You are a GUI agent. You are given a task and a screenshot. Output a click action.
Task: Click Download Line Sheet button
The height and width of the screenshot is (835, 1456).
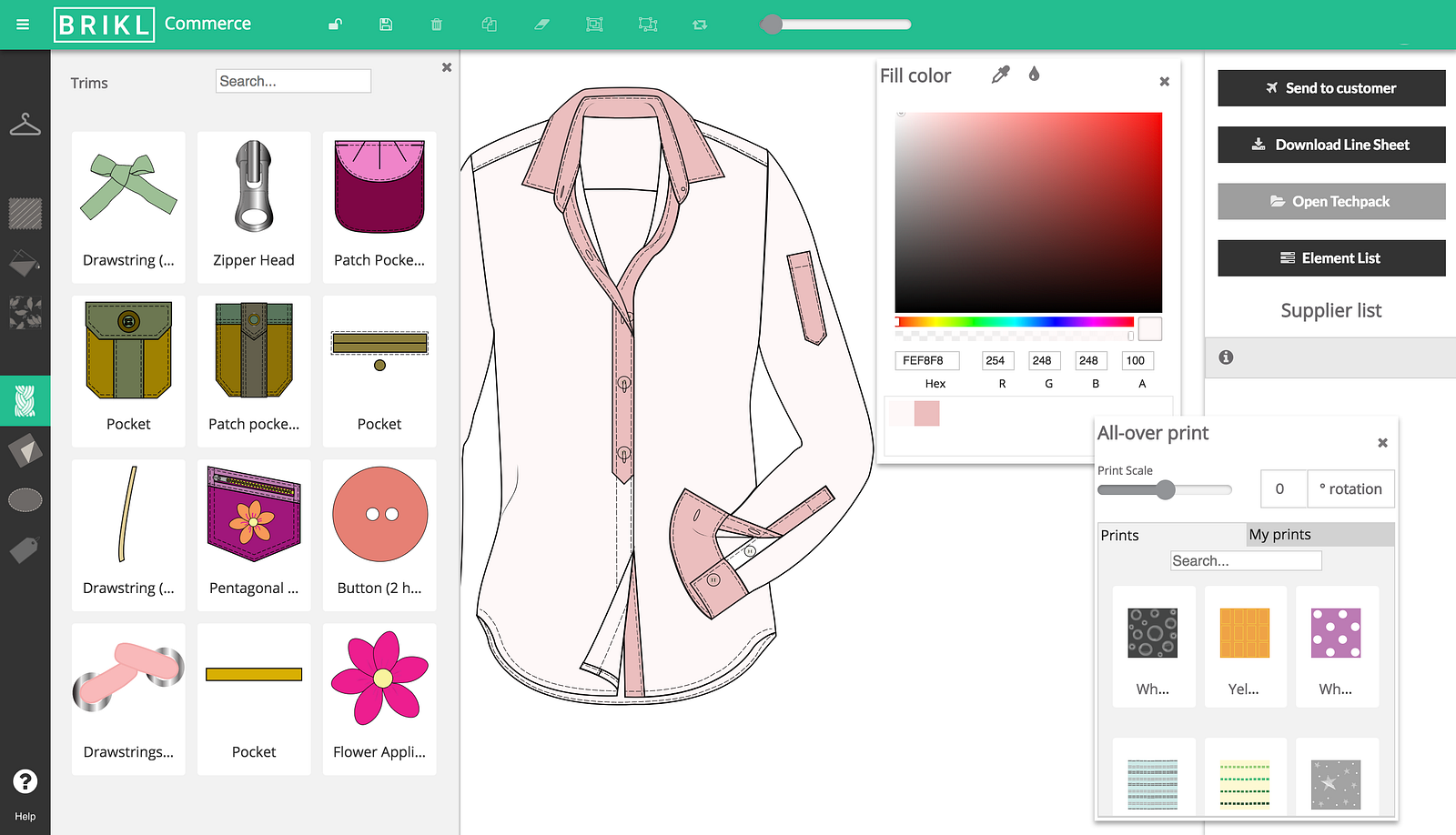click(x=1331, y=145)
